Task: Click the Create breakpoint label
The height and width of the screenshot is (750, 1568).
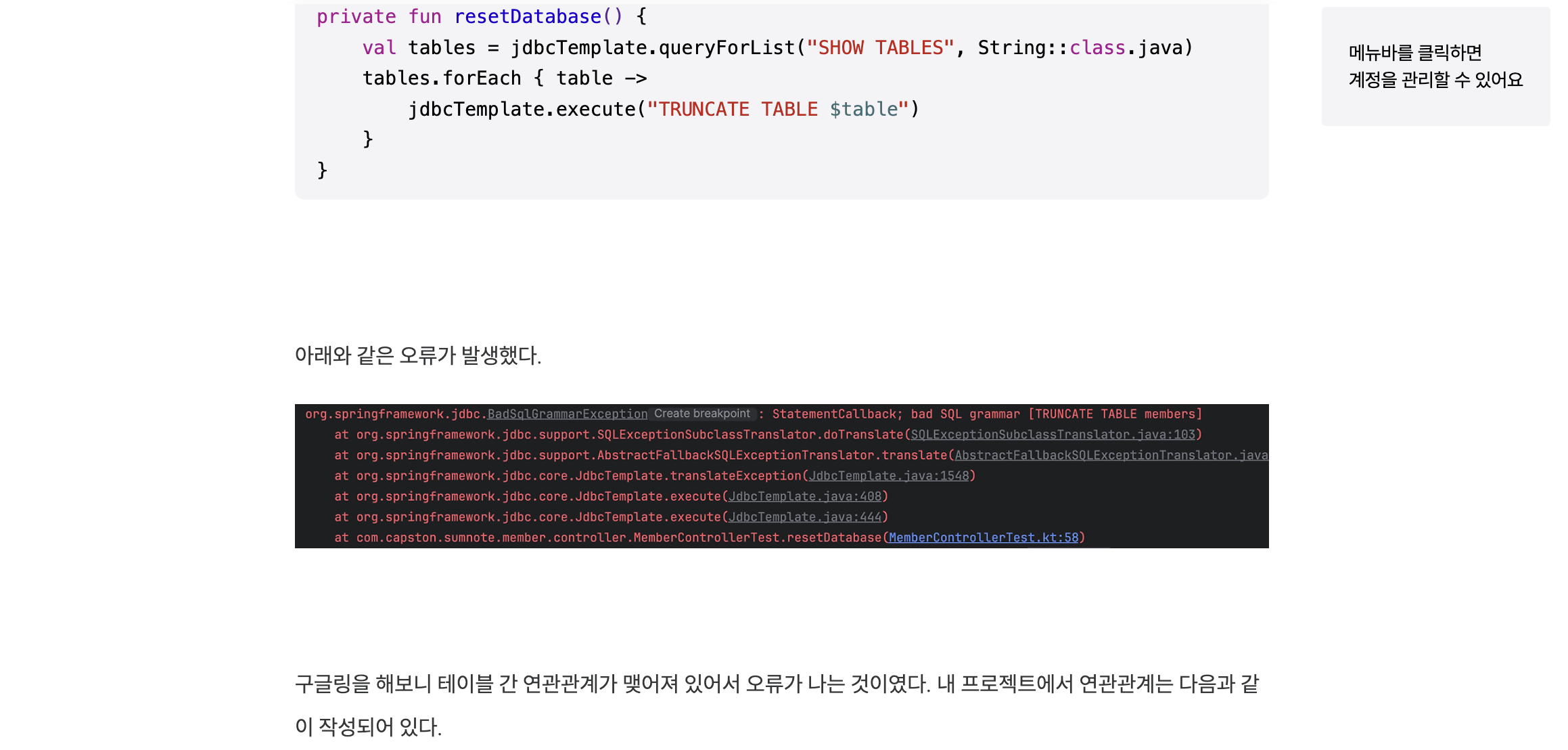Action: point(701,414)
